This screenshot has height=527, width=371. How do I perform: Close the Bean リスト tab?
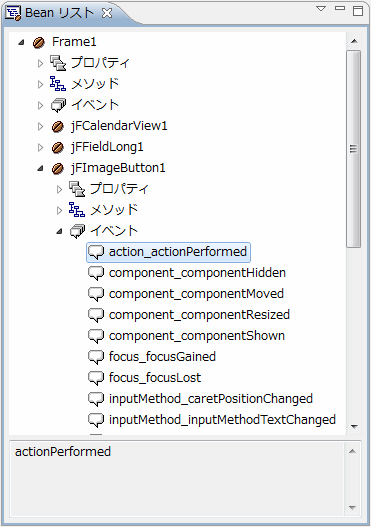point(107,13)
